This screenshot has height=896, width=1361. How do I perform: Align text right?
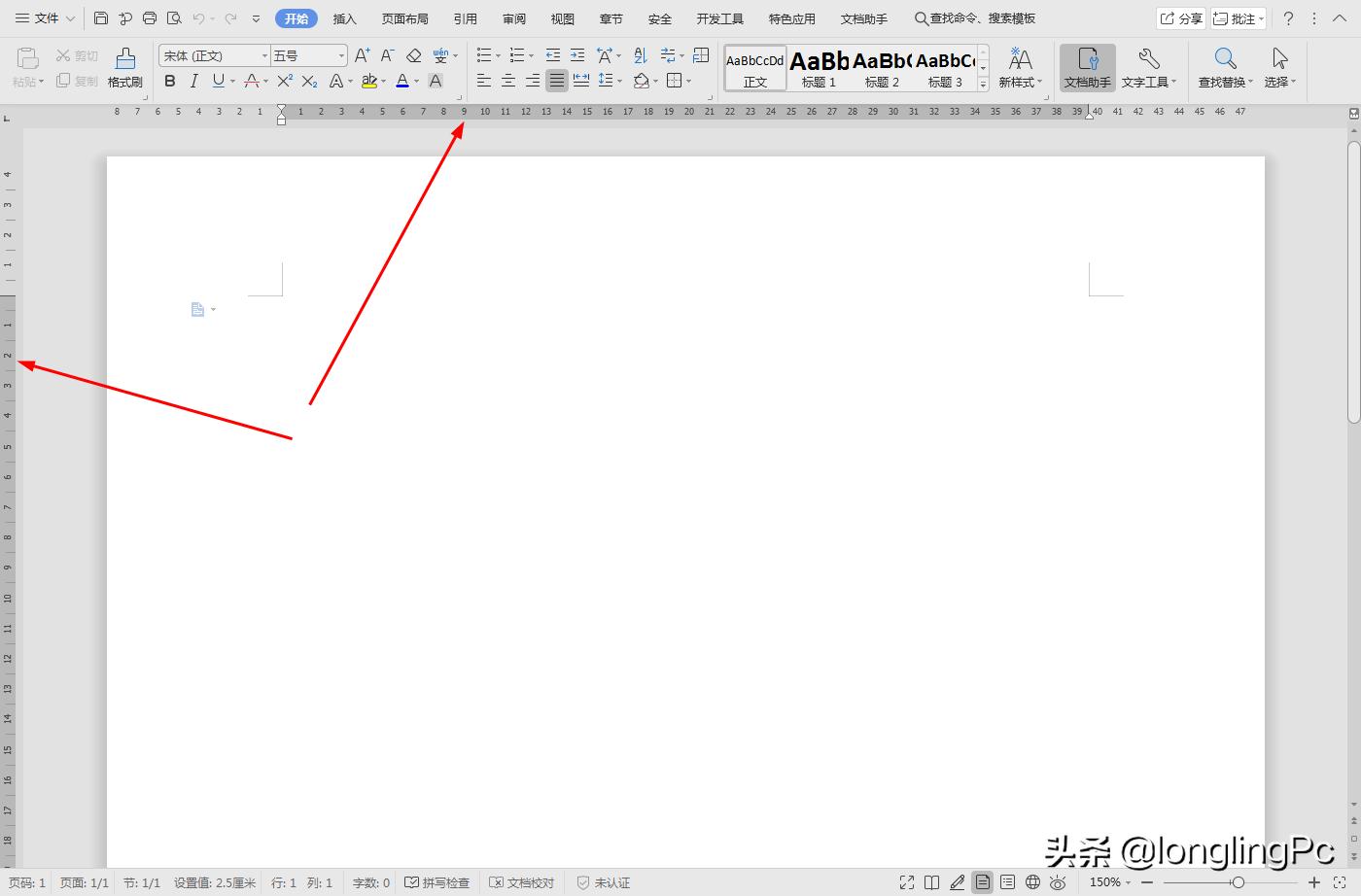point(533,82)
